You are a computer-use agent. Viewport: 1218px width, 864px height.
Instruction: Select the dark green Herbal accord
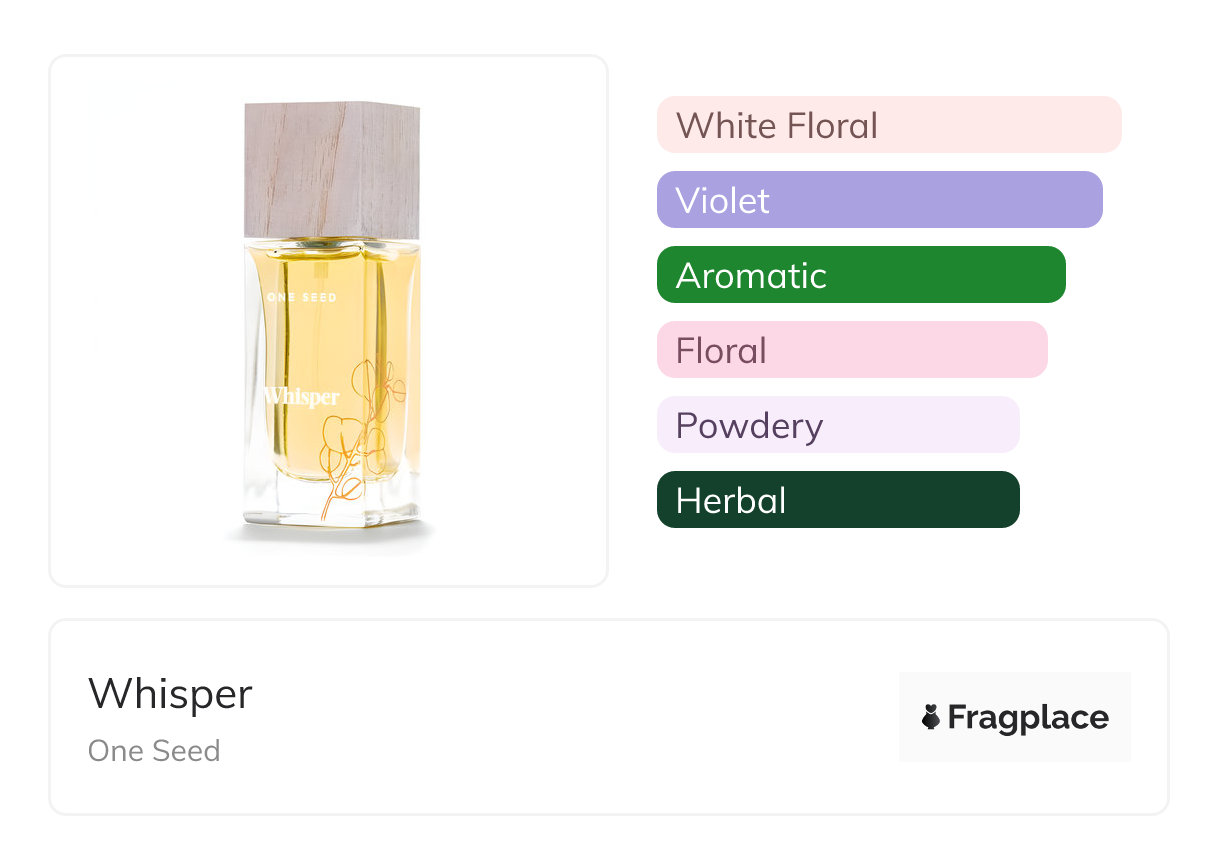(x=837, y=500)
